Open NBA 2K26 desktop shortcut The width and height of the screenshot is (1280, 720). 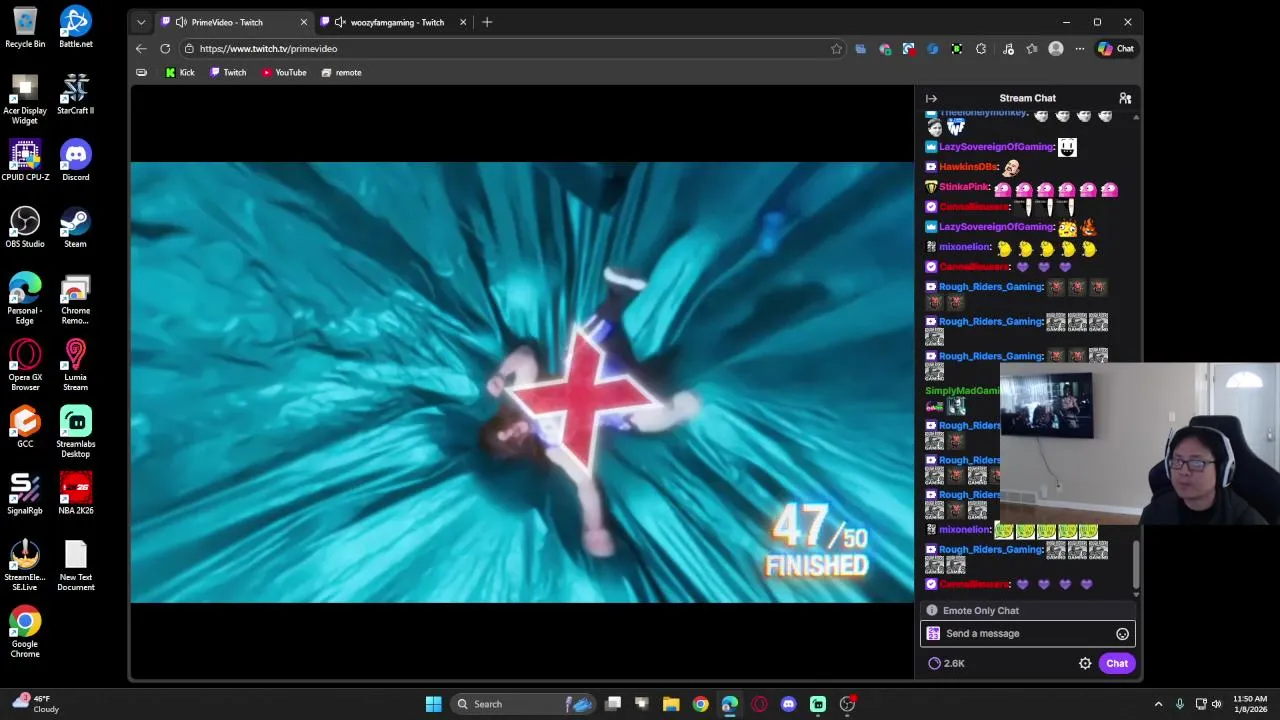[x=75, y=494]
